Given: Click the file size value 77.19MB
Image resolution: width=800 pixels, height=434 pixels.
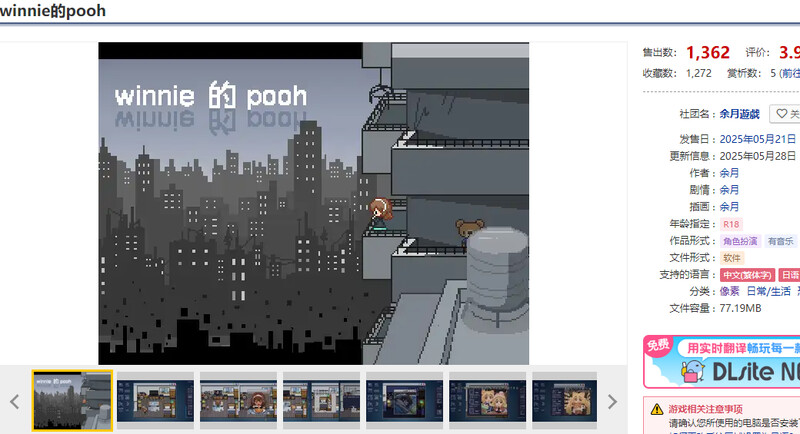Looking at the screenshot, I should tap(740, 308).
